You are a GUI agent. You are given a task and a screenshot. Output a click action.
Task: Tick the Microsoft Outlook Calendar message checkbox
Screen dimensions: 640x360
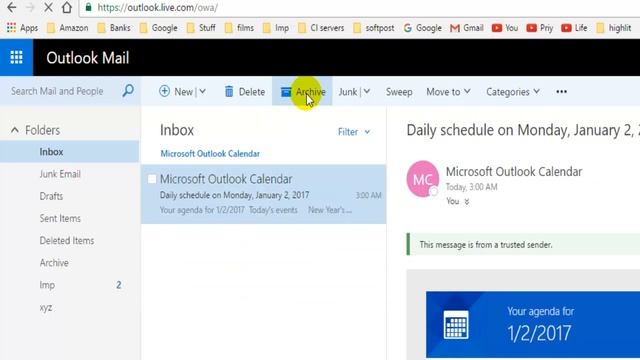(x=152, y=179)
